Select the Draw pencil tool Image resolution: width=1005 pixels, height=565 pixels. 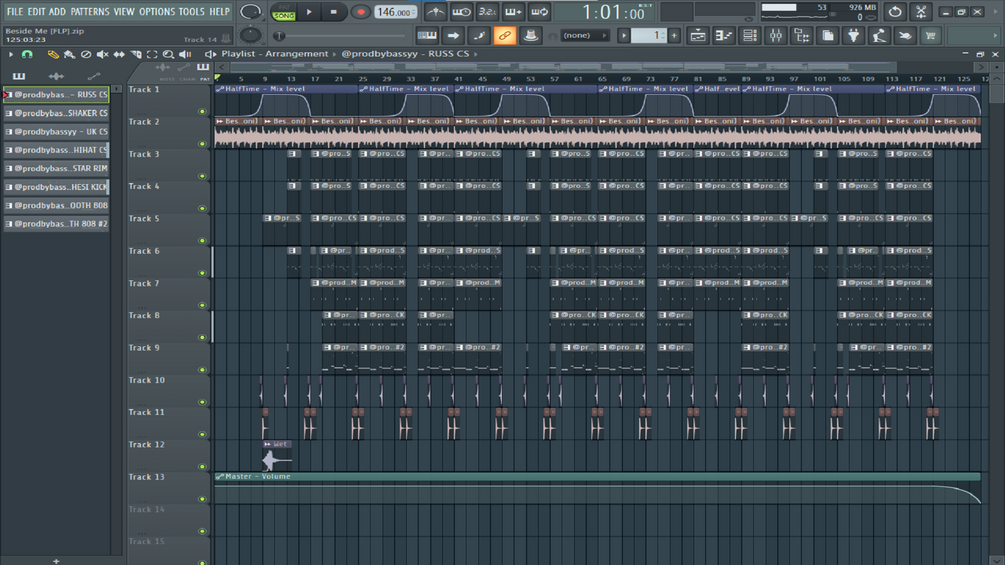click(x=53, y=54)
